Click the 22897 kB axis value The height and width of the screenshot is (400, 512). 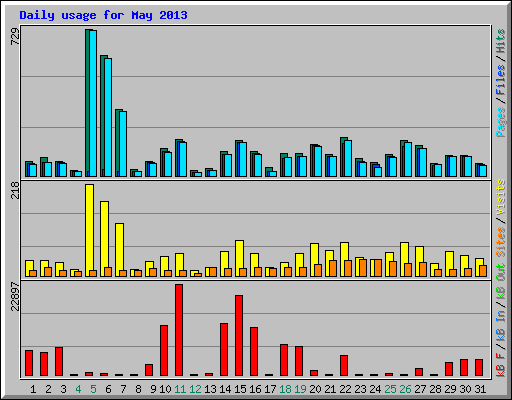(15, 297)
